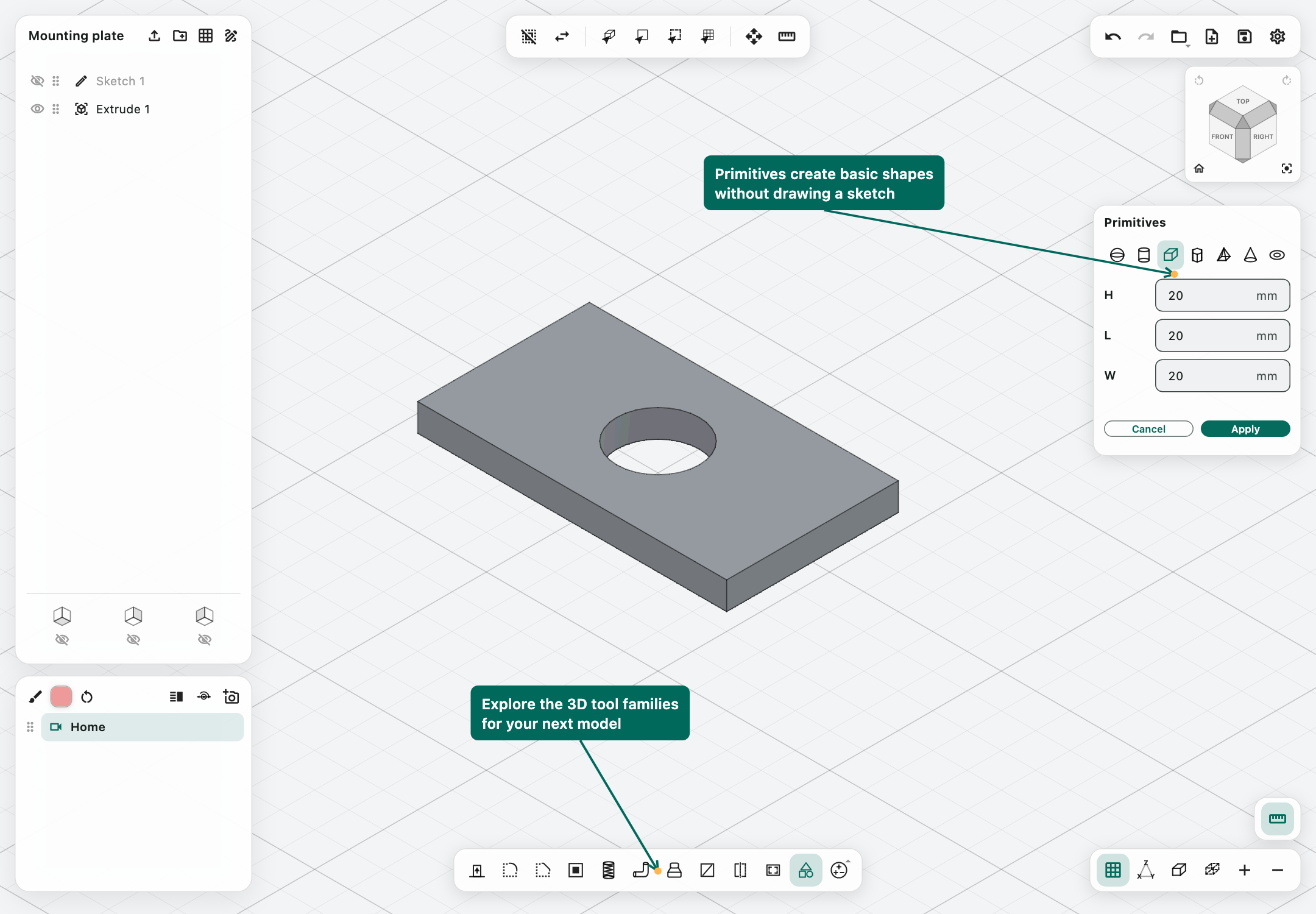
Task: Click the Move tool in the top toolbar
Action: pos(754,37)
